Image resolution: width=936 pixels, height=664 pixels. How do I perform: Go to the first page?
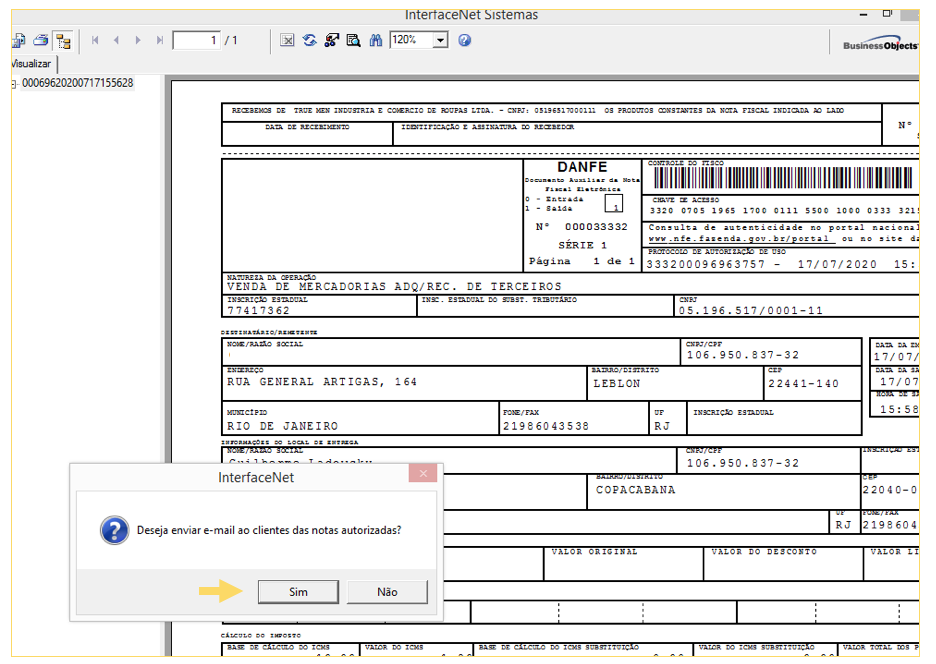click(x=95, y=41)
